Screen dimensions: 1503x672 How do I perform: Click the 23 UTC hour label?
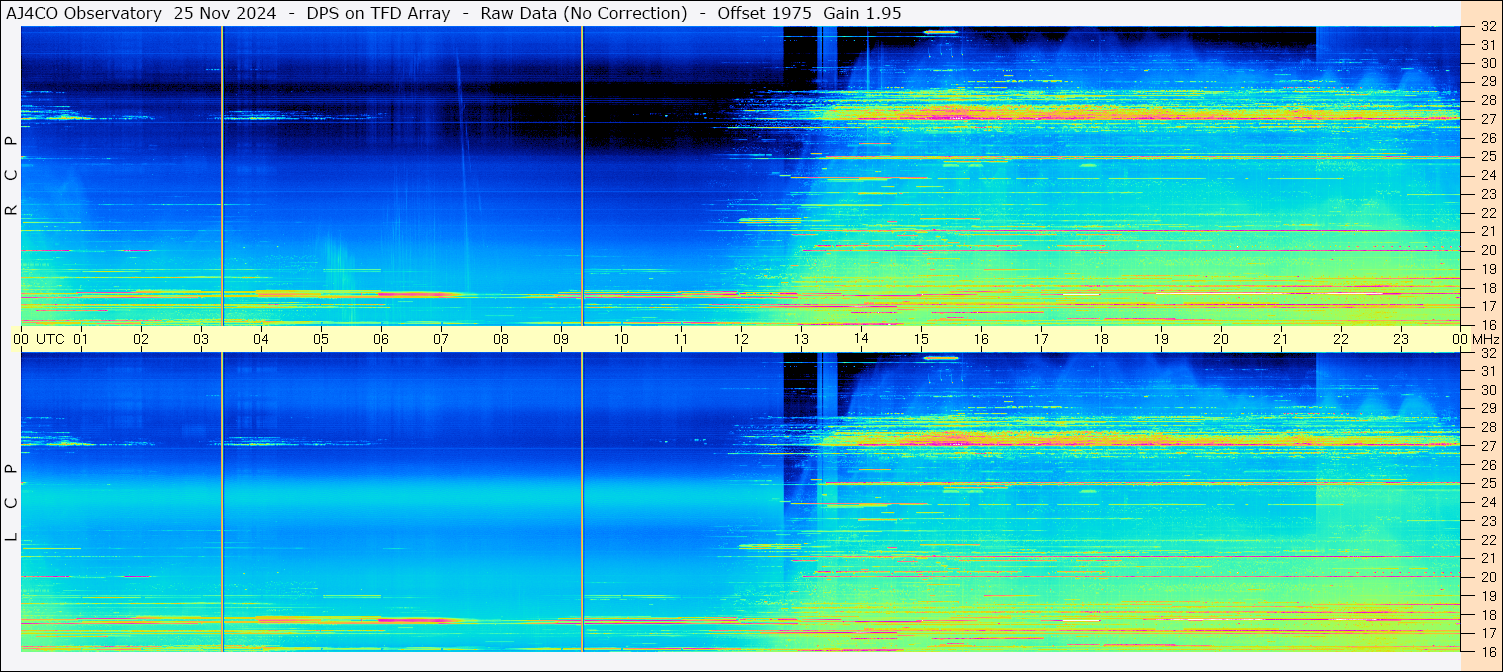pos(1401,339)
